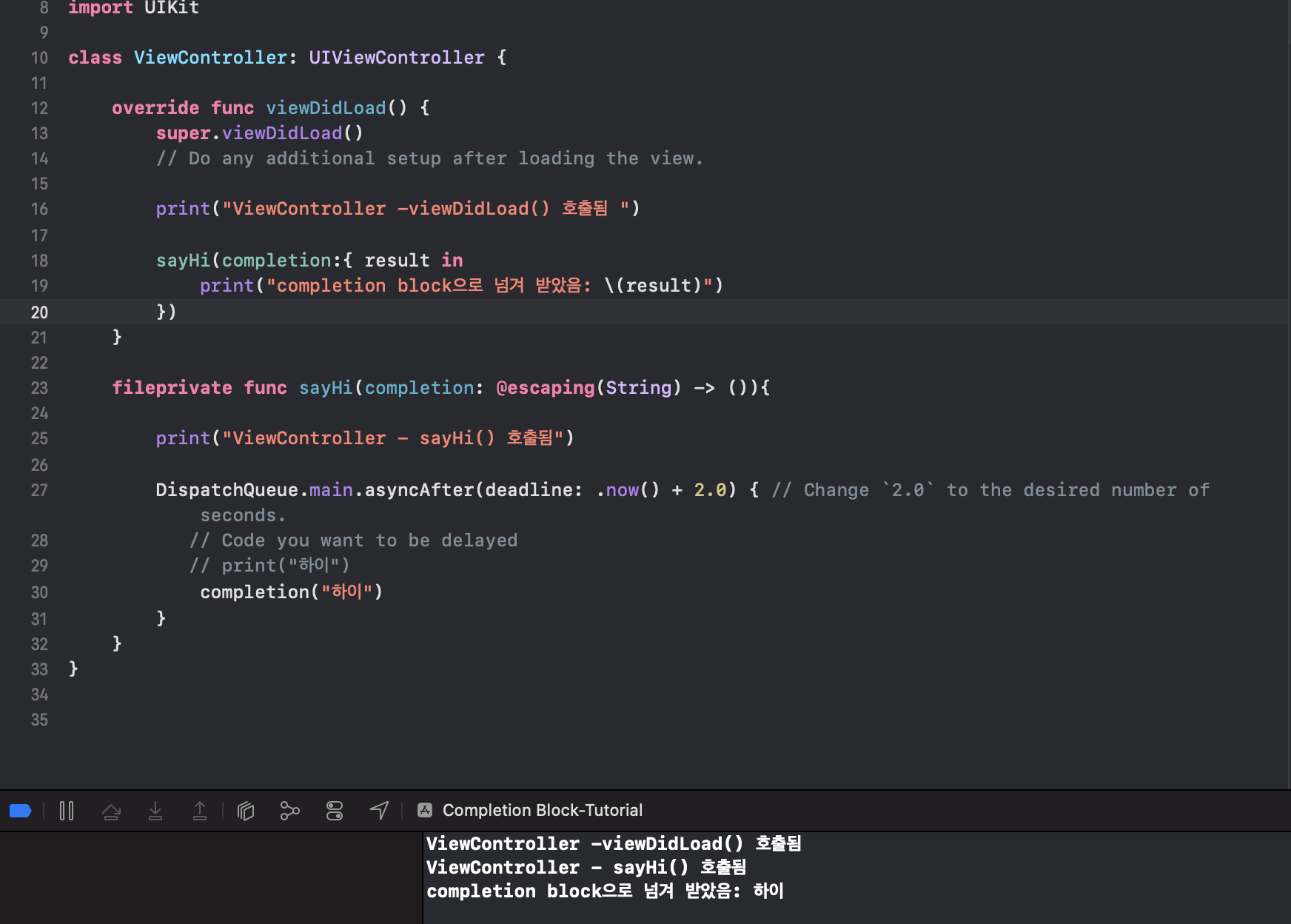Click 'result in' closure parameter on line 18
Screen dimensions: 1291x924
(413, 261)
